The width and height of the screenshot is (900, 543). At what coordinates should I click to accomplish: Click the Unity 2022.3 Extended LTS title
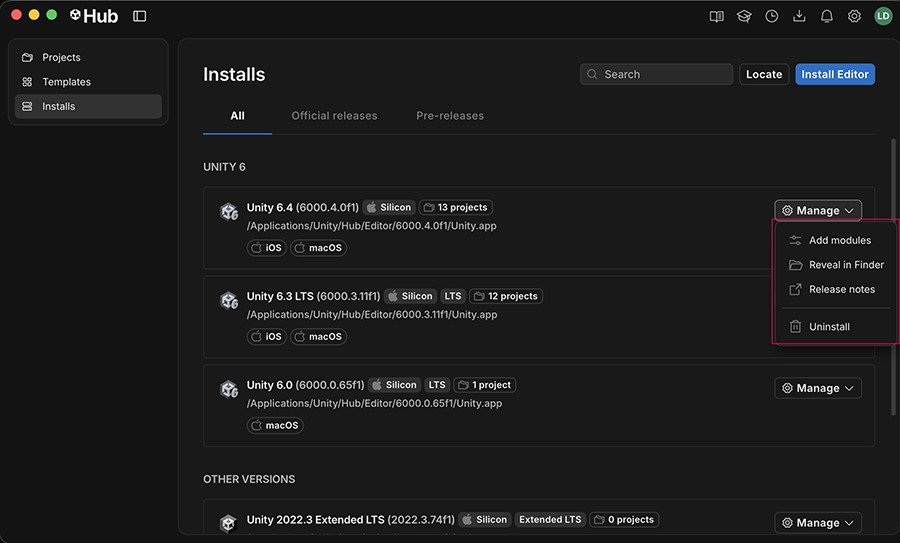click(x=351, y=519)
